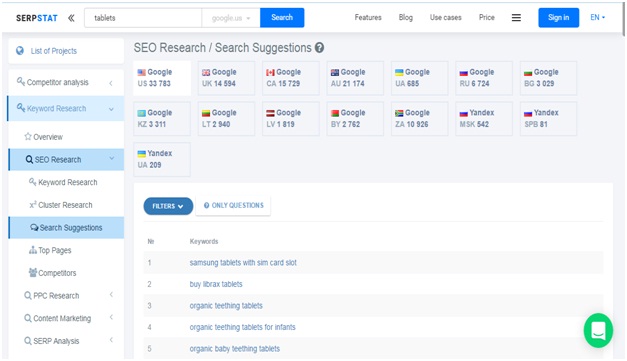
Task: Select Google CA 15 729 database
Action: pyautogui.click(x=291, y=78)
